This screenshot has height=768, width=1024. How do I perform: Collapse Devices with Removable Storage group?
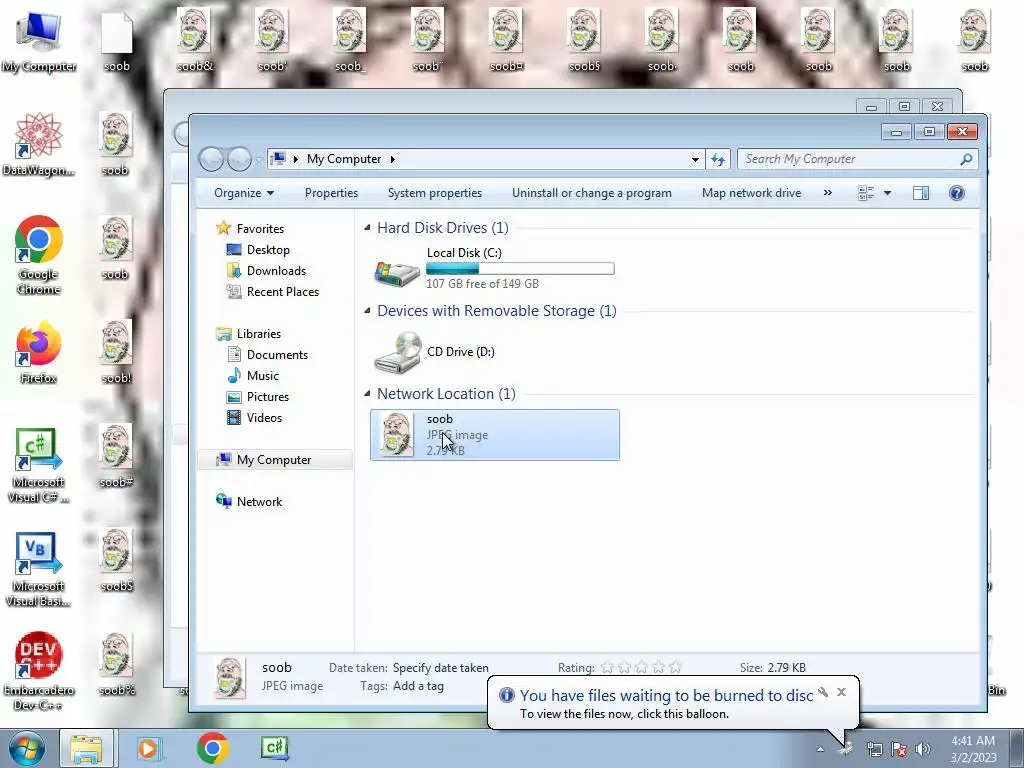pyautogui.click(x=368, y=310)
